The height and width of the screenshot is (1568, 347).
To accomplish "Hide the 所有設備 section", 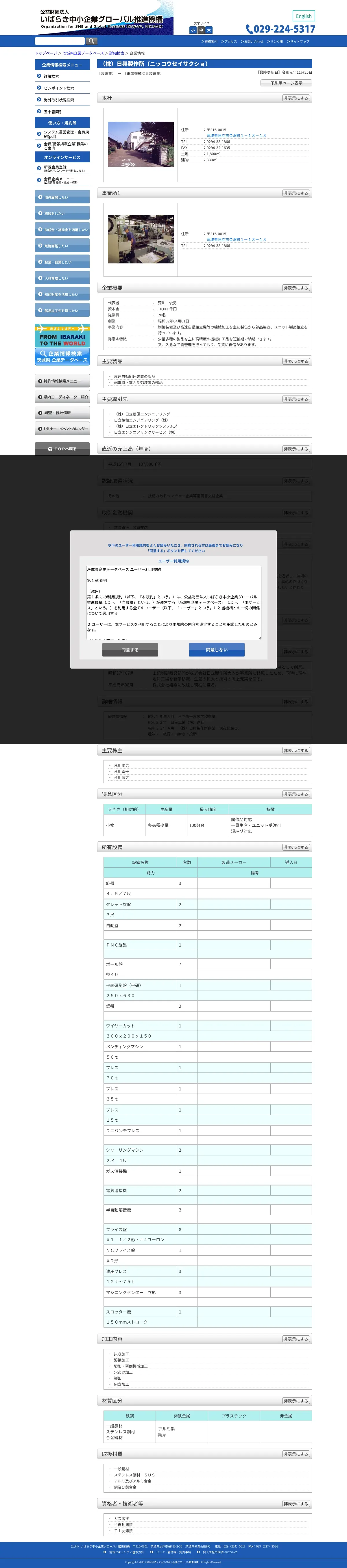I will pyautogui.click(x=296, y=847).
